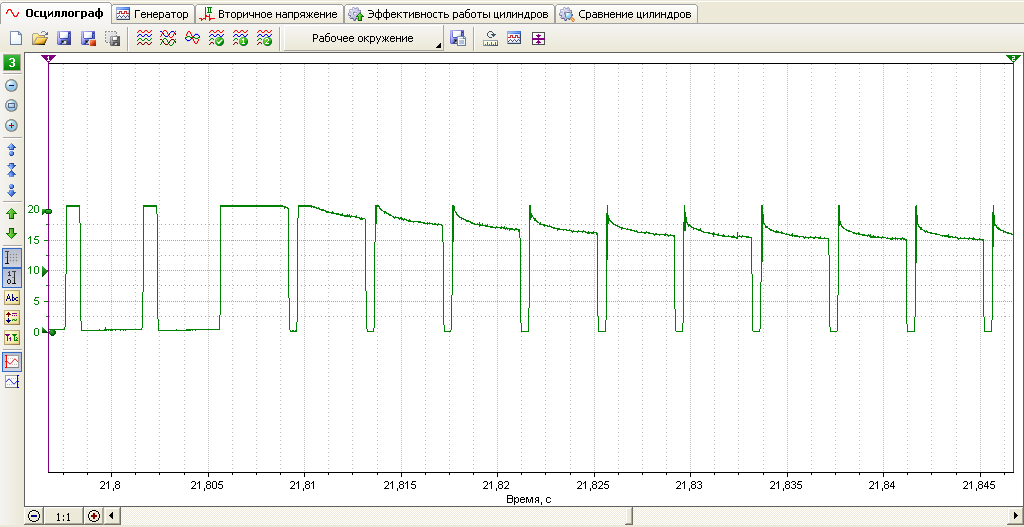The image size is (1024, 527).
Task: Click the floppy disk icon with red square
Action: click(88, 39)
